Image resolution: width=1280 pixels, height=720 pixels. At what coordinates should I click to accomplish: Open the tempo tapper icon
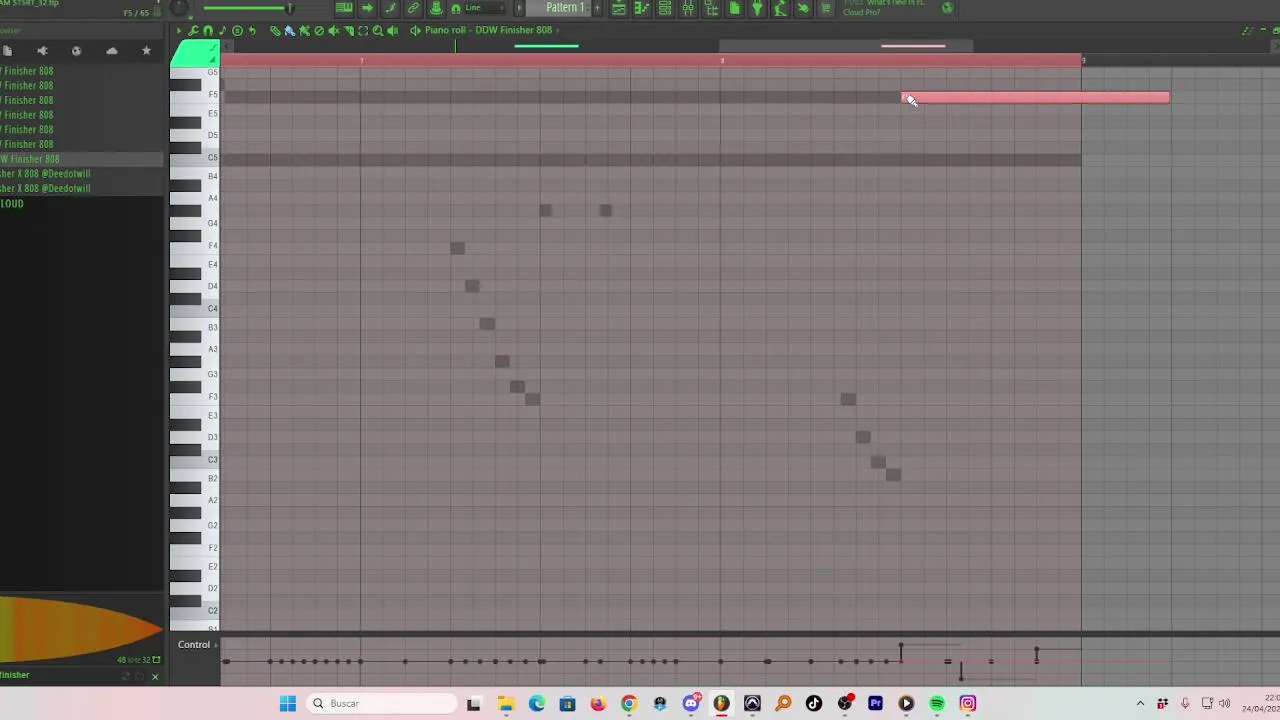coord(780,8)
